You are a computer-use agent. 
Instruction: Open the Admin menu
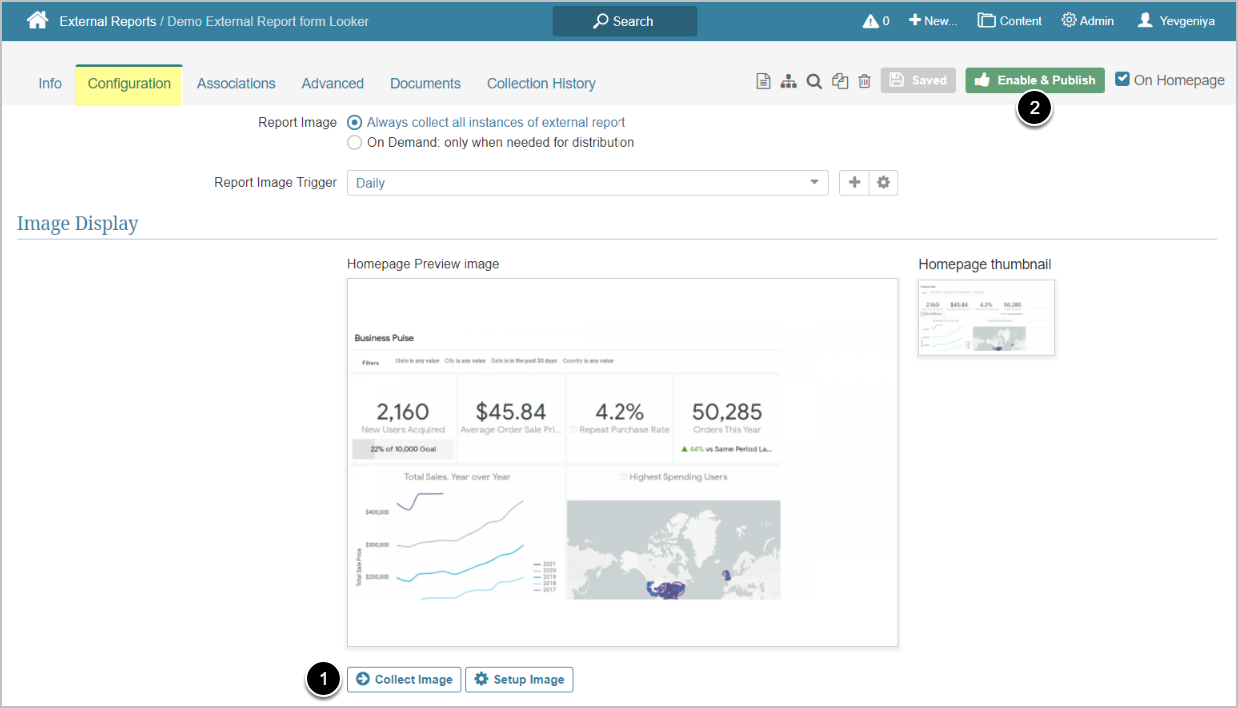1087,21
